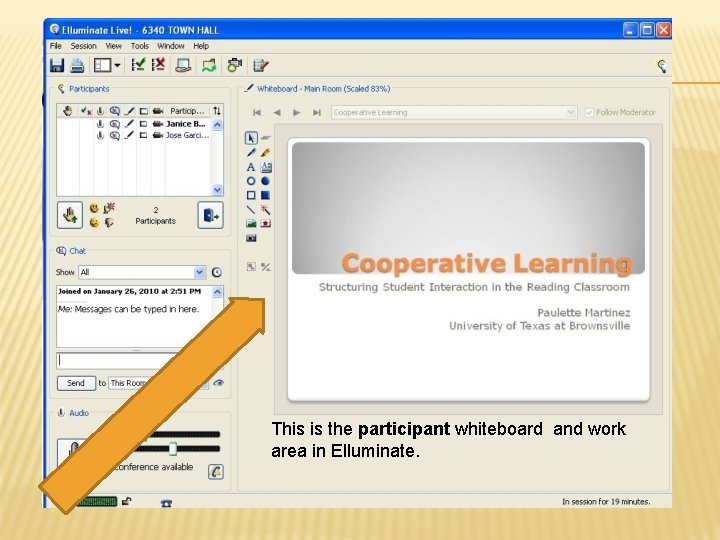Toggle Jose Garci's microphone permission icon
This screenshot has height=540, width=720.
click(x=100, y=135)
